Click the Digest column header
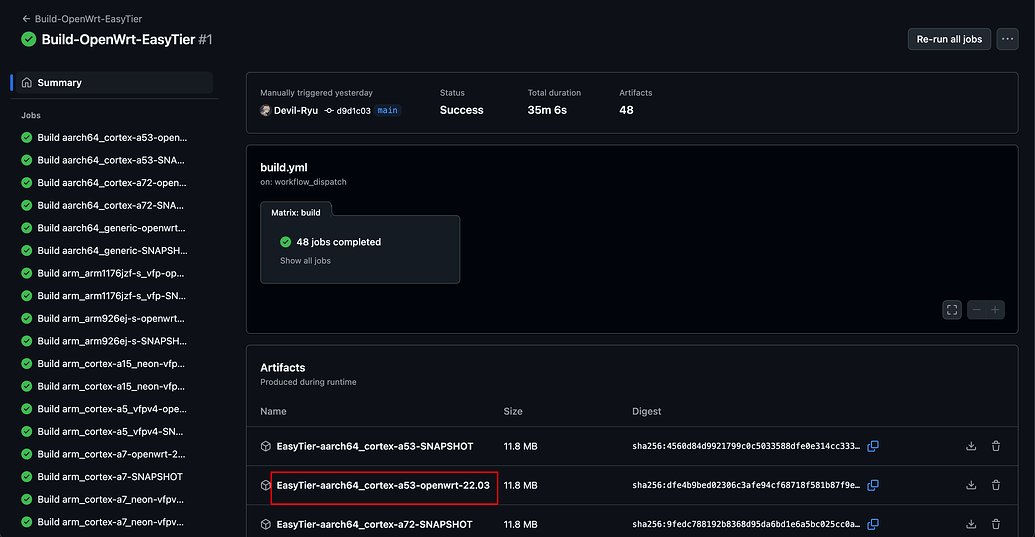1035x537 pixels. point(646,411)
